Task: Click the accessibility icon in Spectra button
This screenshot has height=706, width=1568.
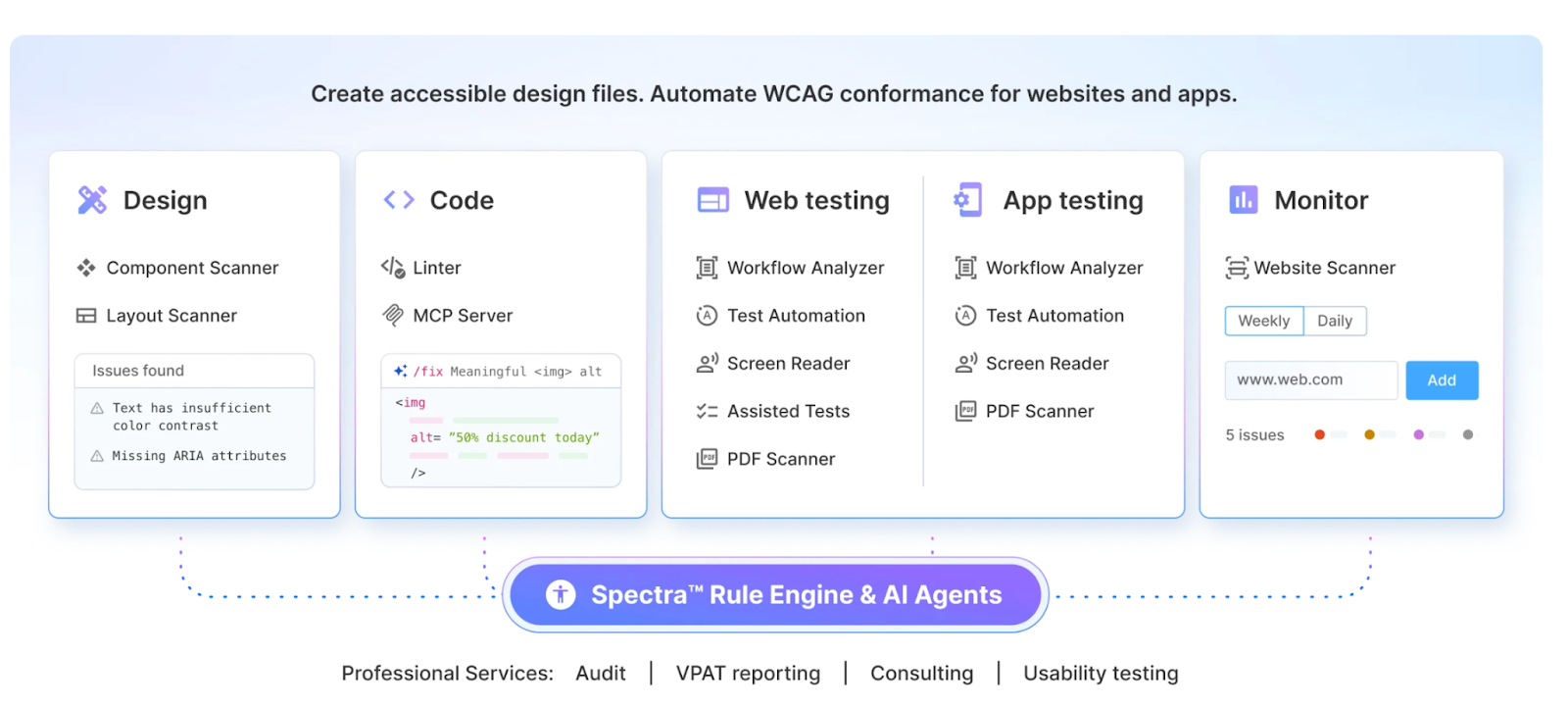Action: tap(561, 594)
